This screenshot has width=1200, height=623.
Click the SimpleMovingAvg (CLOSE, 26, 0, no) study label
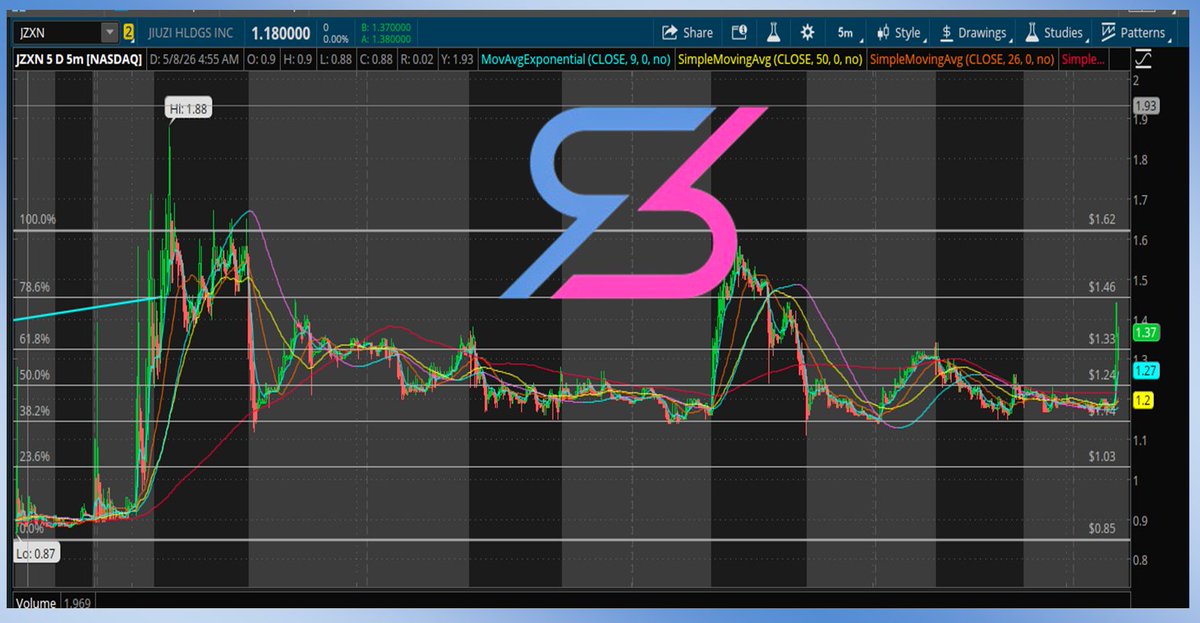962,60
